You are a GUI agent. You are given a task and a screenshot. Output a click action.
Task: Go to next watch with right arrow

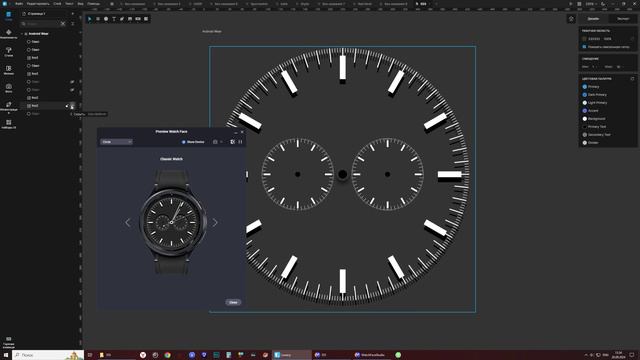pyautogui.click(x=215, y=222)
